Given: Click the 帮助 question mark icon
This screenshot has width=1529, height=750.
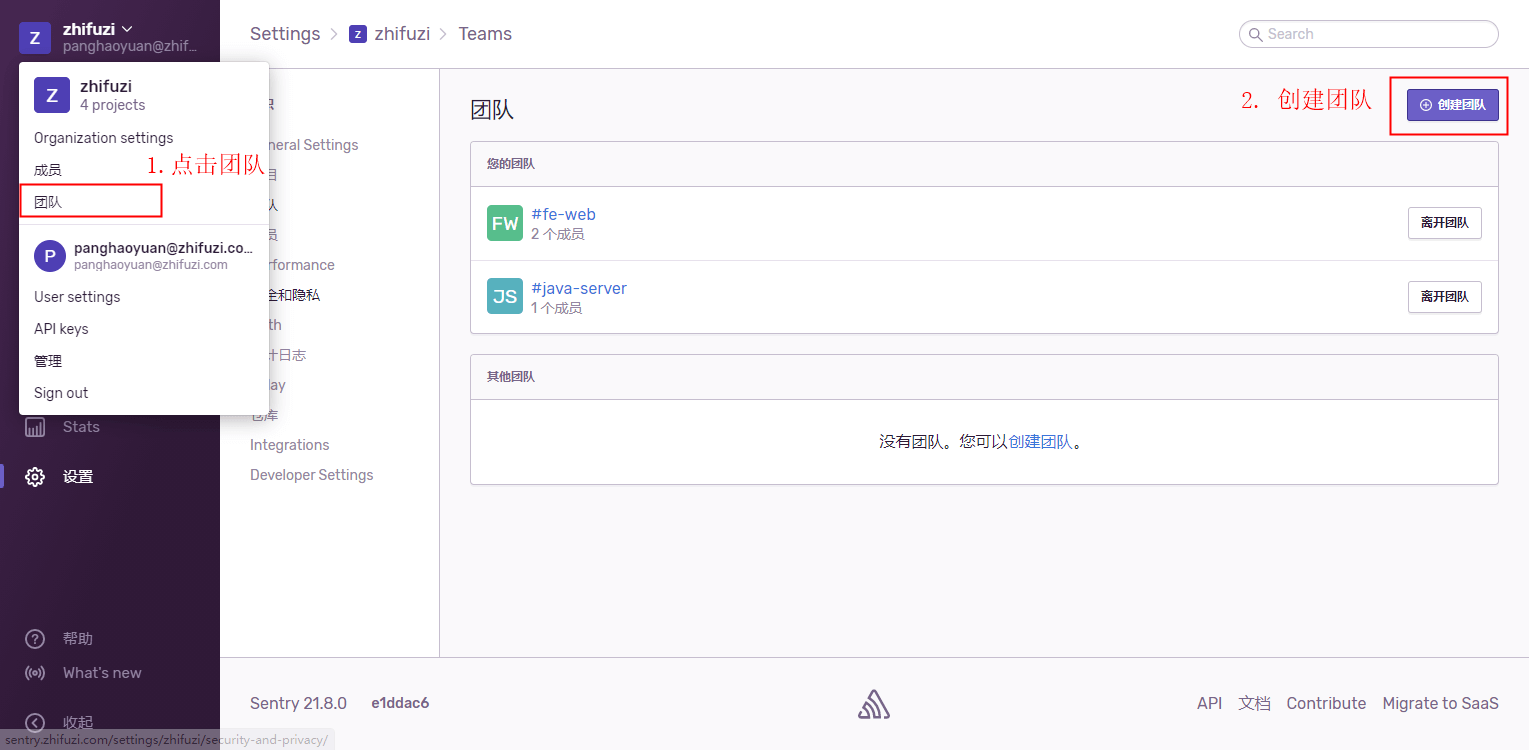Looking at the screenshot, I should 35,639.
